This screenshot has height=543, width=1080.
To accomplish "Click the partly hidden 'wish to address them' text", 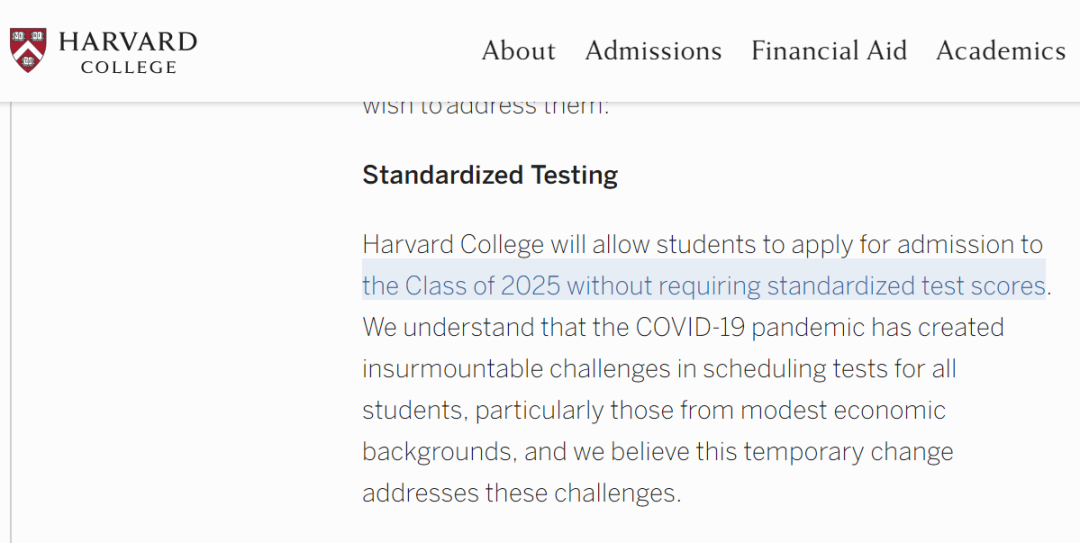I will click(x=486, y=108).
